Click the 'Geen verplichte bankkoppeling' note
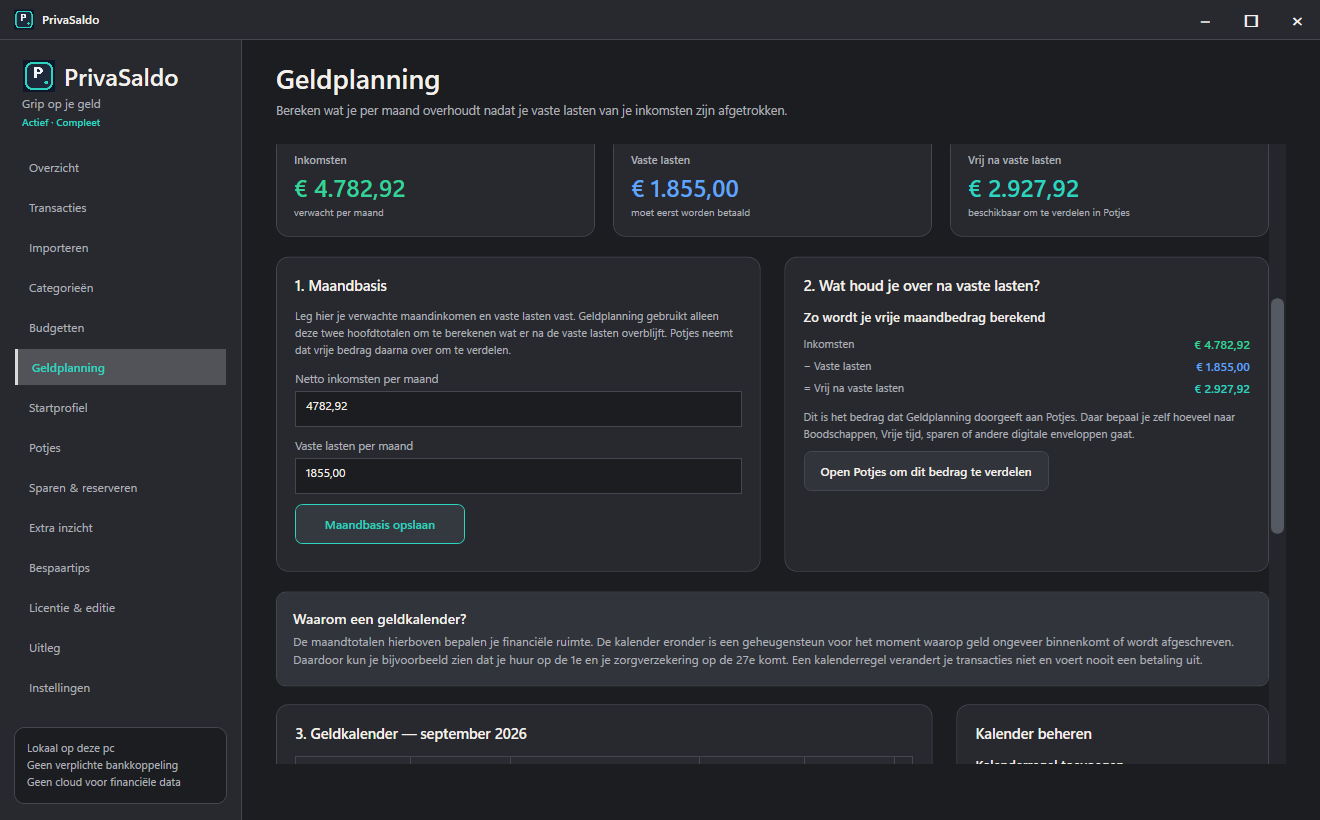Image resolution: width=1320 pixels, height=820 pixels. point(102,765)
